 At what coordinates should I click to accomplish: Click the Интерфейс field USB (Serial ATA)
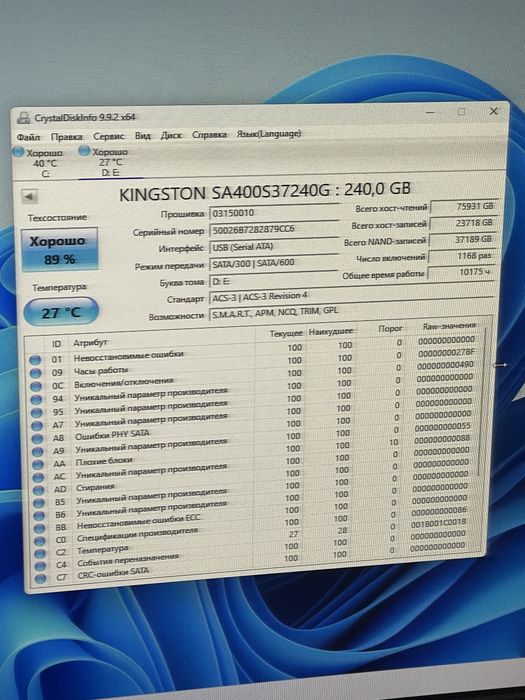click(x=274, y=246)
